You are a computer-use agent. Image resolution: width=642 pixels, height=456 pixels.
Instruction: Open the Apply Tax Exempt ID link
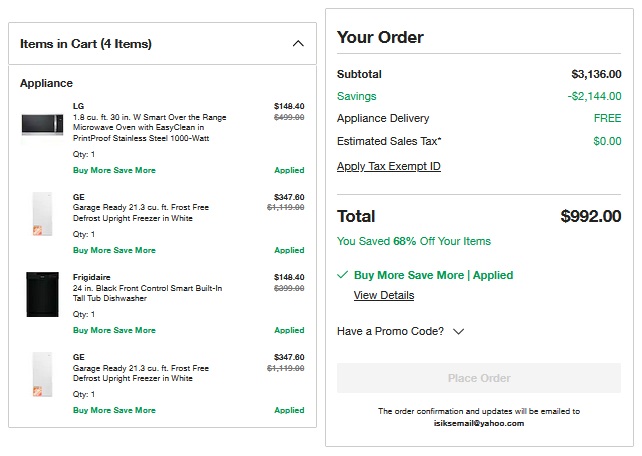[x=389, y=167]
